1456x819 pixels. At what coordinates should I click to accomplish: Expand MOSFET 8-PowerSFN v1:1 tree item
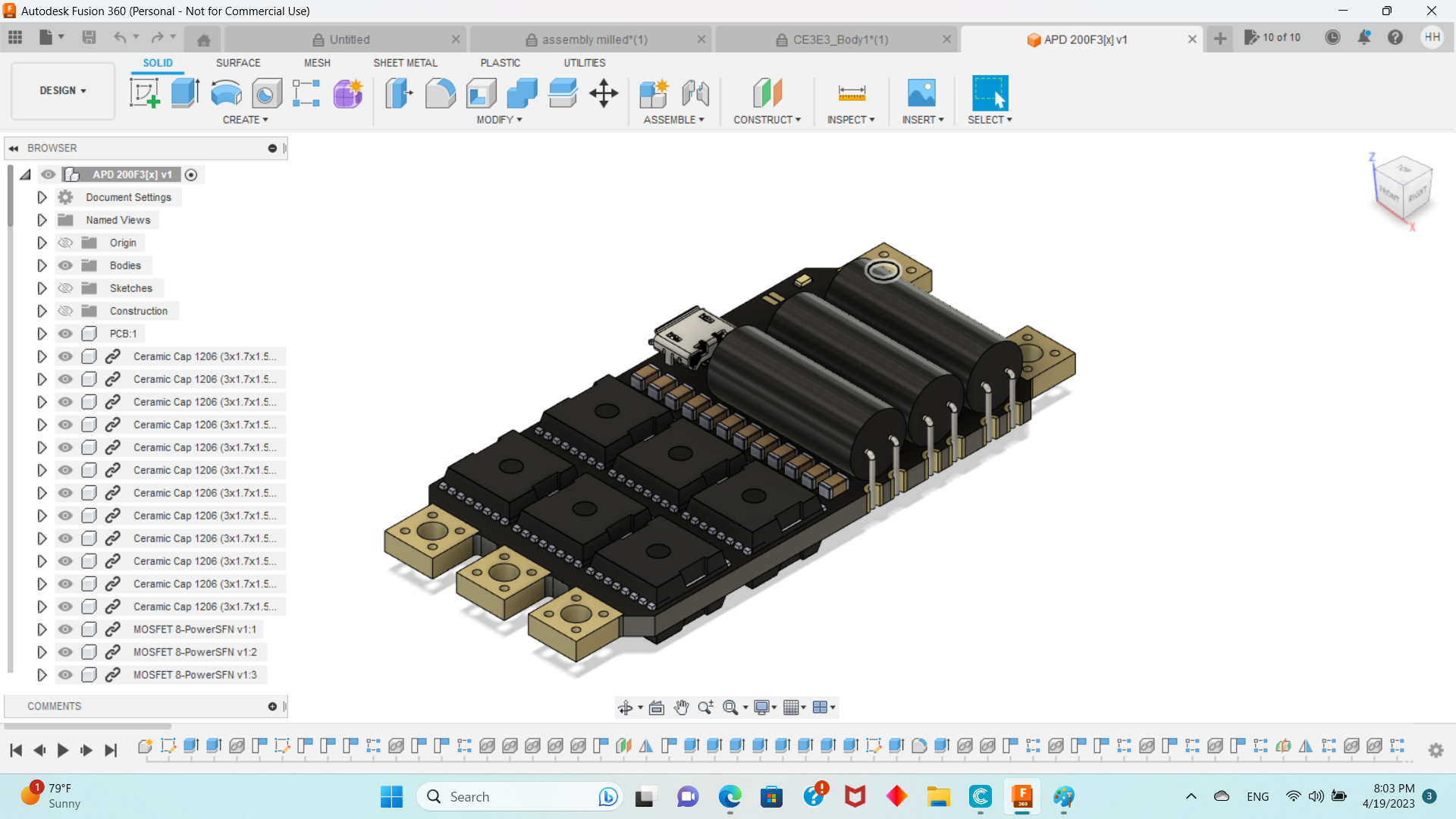42,629
